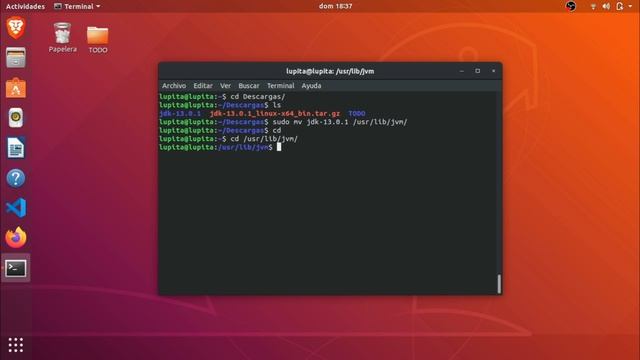The image size is (640, 360).
Task: Click jdk-13.0.1_linux-x64_bin.tar.gz in listing
Action: pyautogui.click(x=275, y=113)
